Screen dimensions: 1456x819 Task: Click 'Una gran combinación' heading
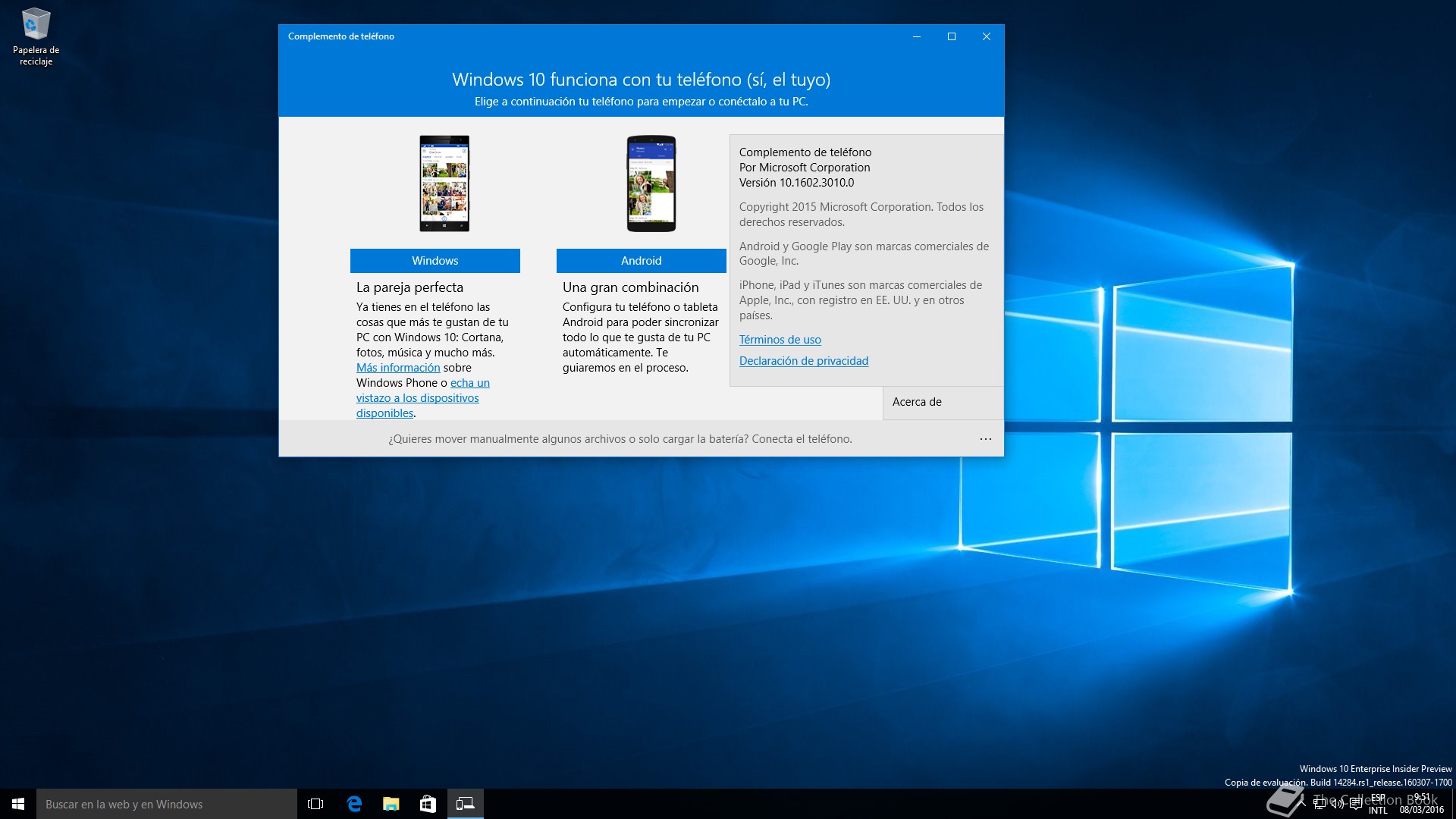coord(631,287)
